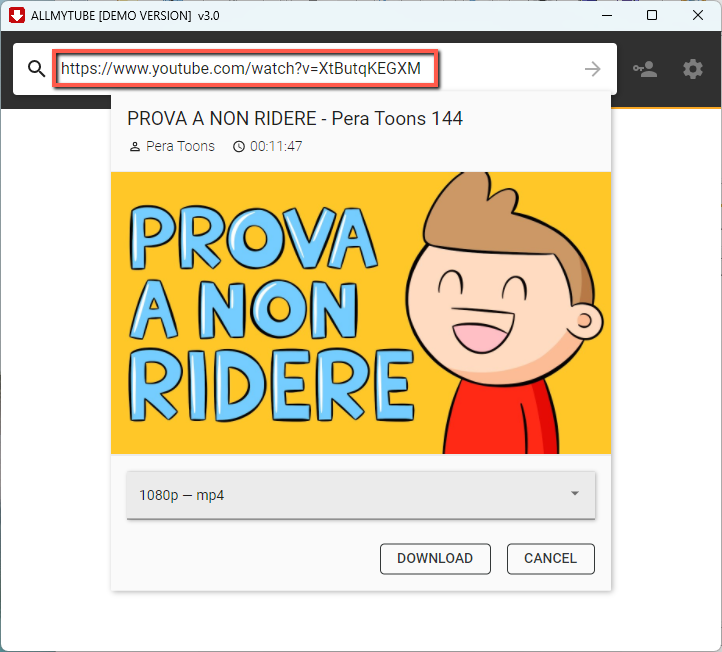Image resolution: width=722 pixels, height=652 pixels.
Task: Click the Pera Toons channel name
Action: click(x=180, y=146)
